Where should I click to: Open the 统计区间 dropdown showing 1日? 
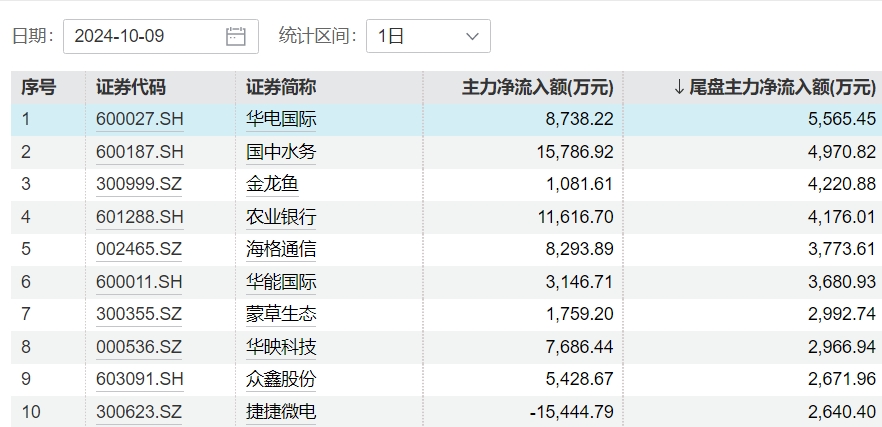click(428, 37)
